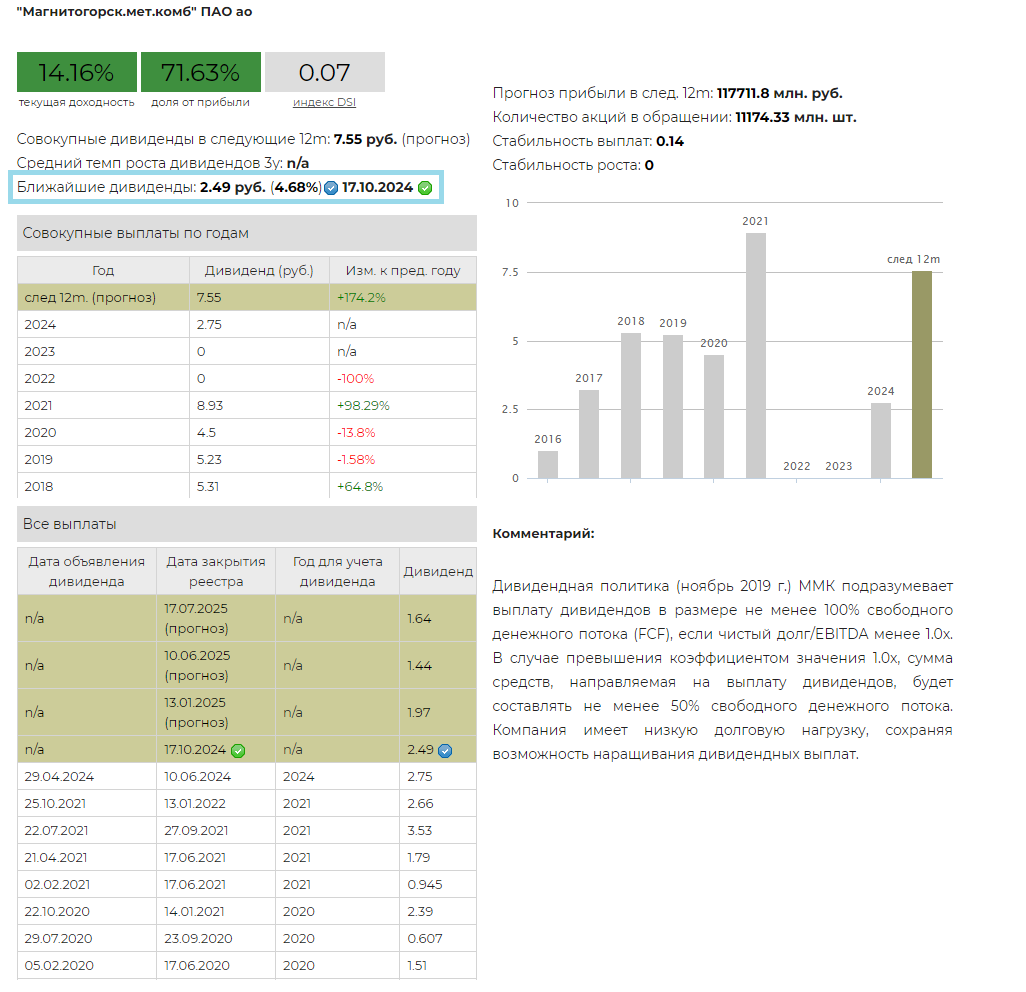
Task: Click blue badge next to 2.49 dividend in table
Action: point(445,751)
